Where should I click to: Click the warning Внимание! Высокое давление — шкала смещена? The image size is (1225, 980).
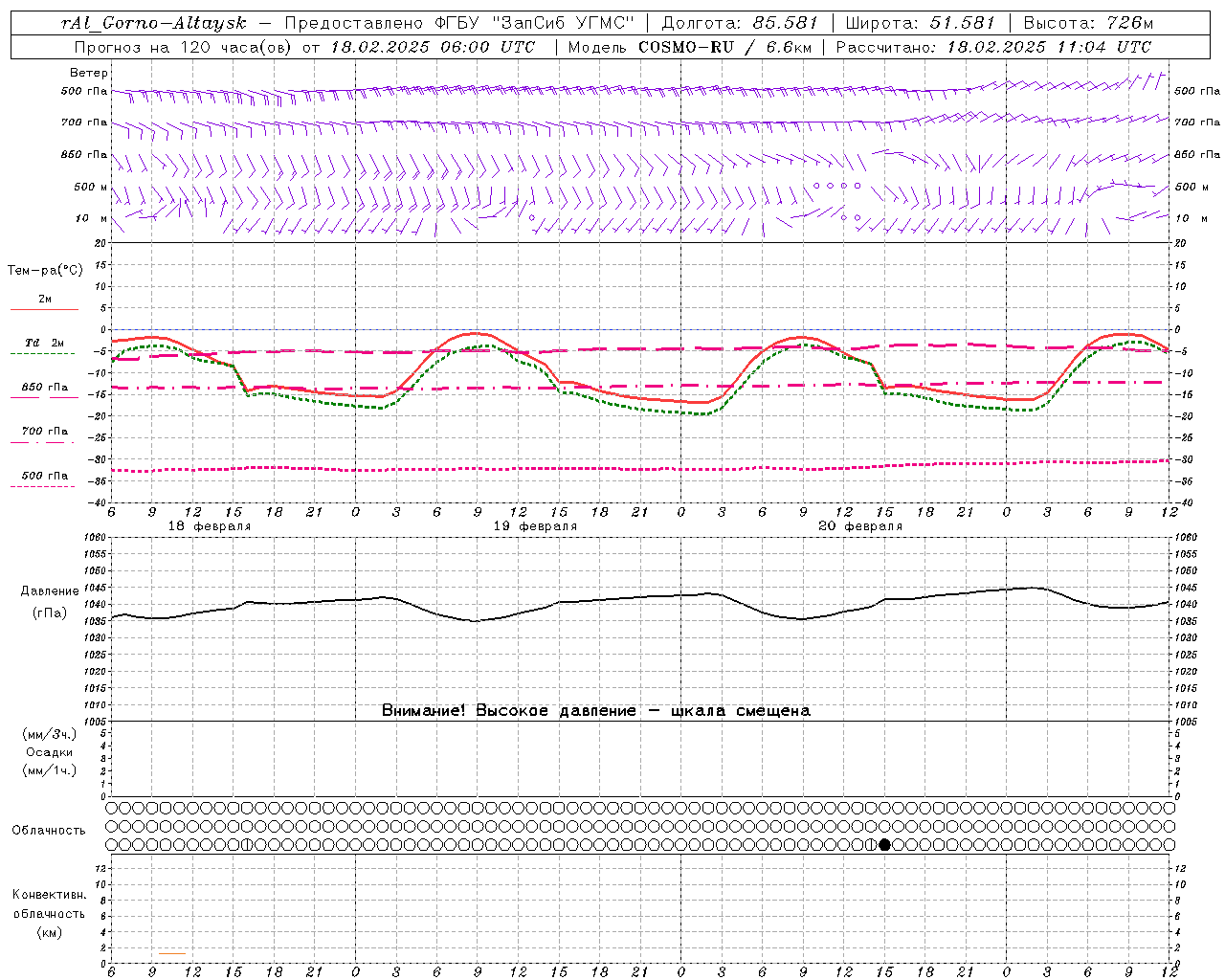(596, 710)
